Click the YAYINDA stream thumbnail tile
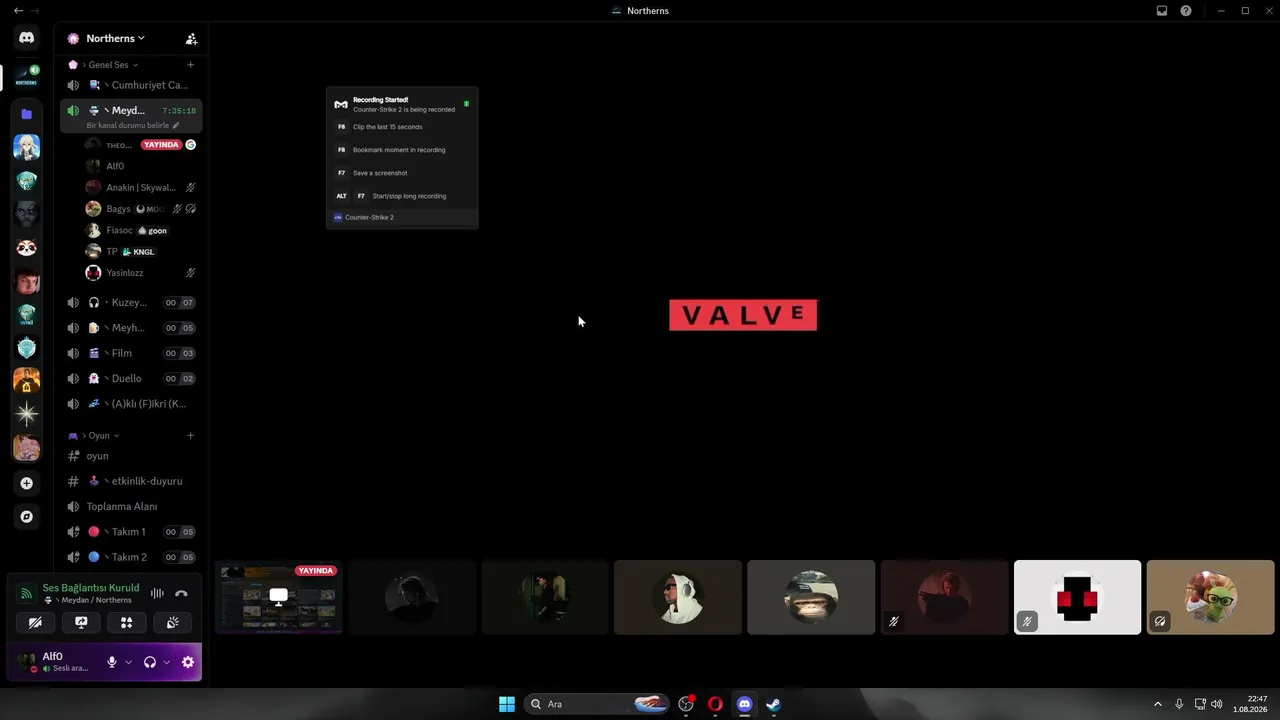 (279, 597)
